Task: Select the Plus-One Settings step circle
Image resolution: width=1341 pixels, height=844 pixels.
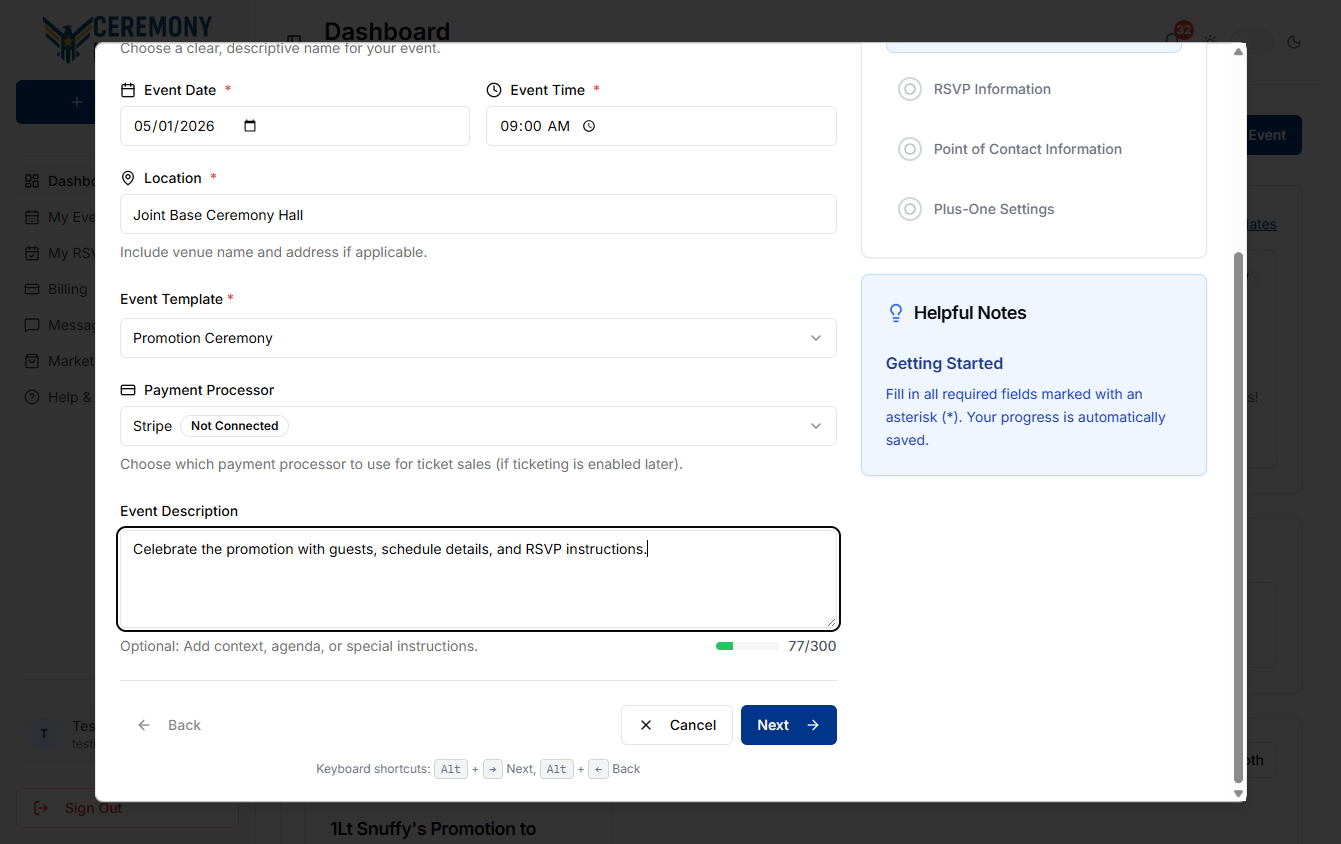Action: tap(910, 209)
